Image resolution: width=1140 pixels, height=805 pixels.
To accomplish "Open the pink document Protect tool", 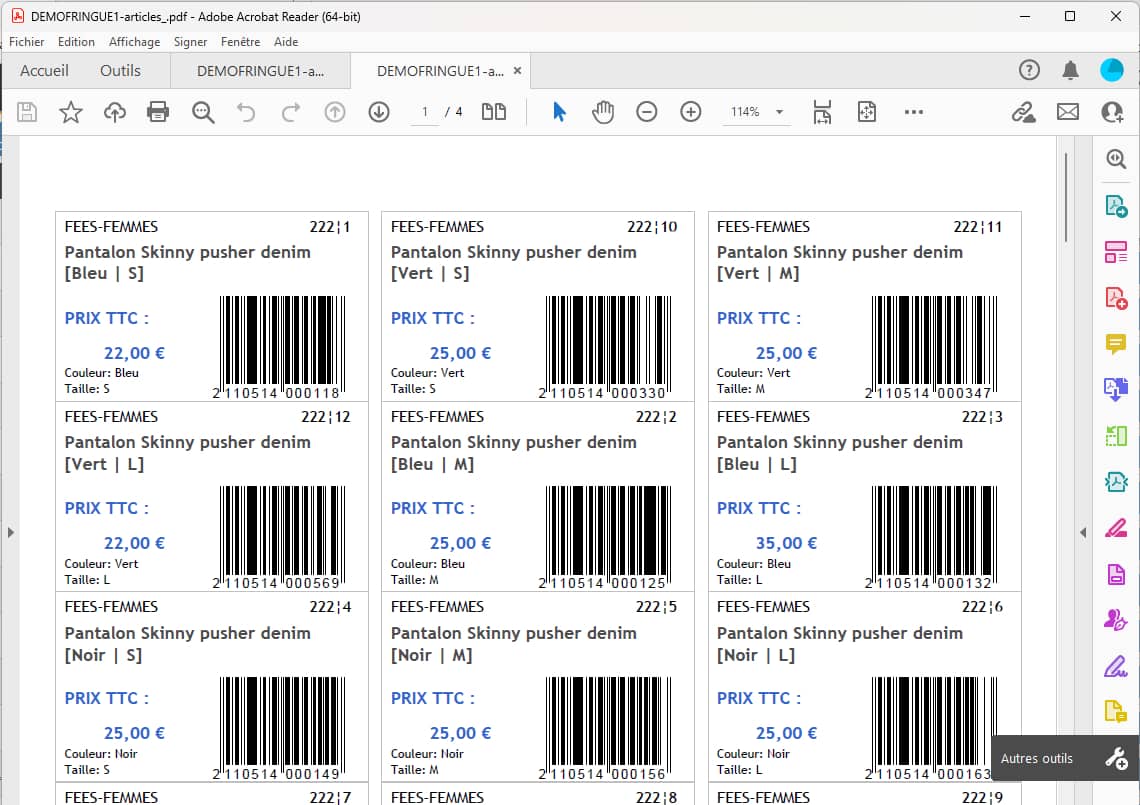I will (1116, 574).
